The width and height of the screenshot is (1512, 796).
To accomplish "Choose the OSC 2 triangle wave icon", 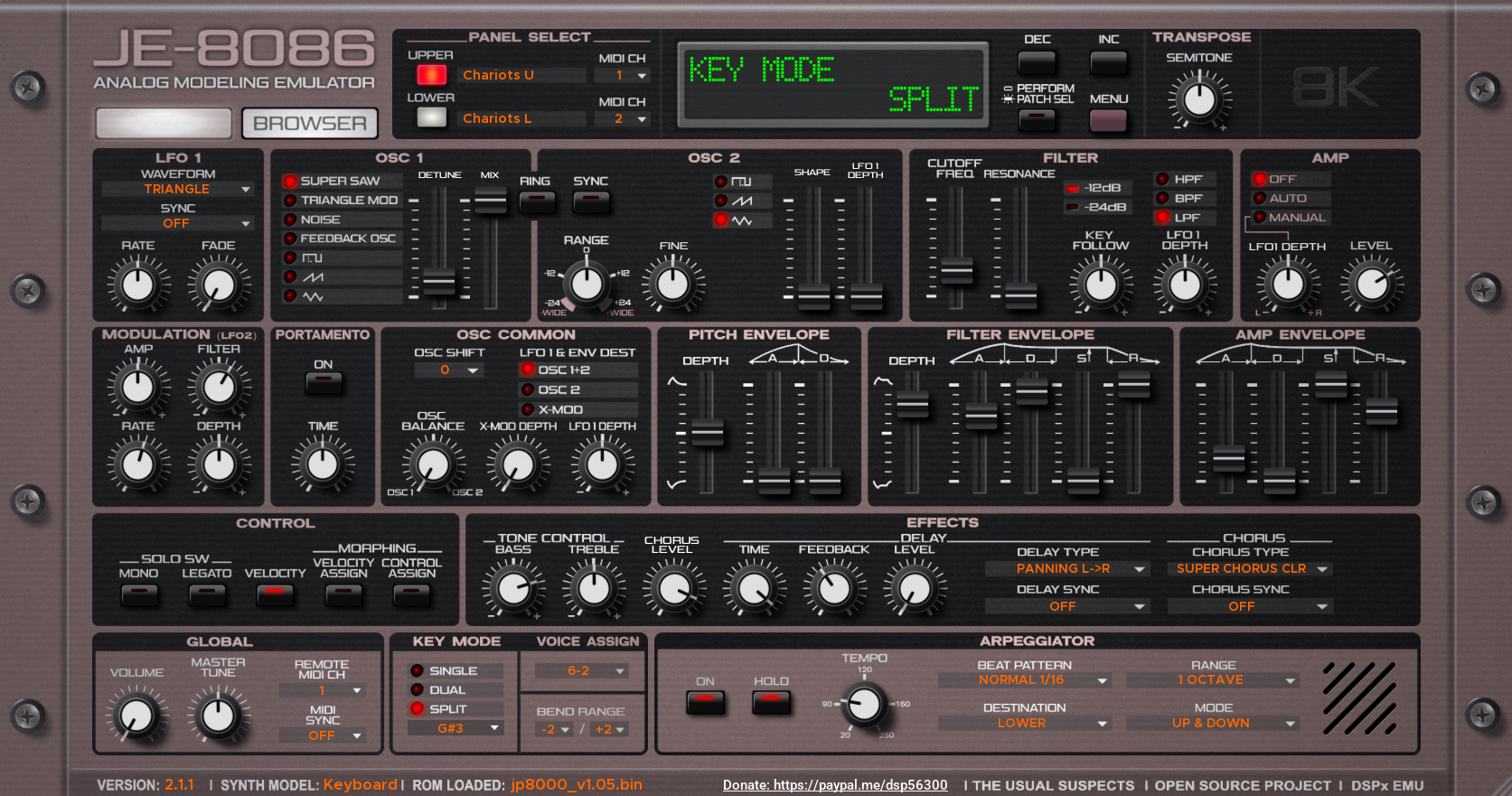I will 742,220.
